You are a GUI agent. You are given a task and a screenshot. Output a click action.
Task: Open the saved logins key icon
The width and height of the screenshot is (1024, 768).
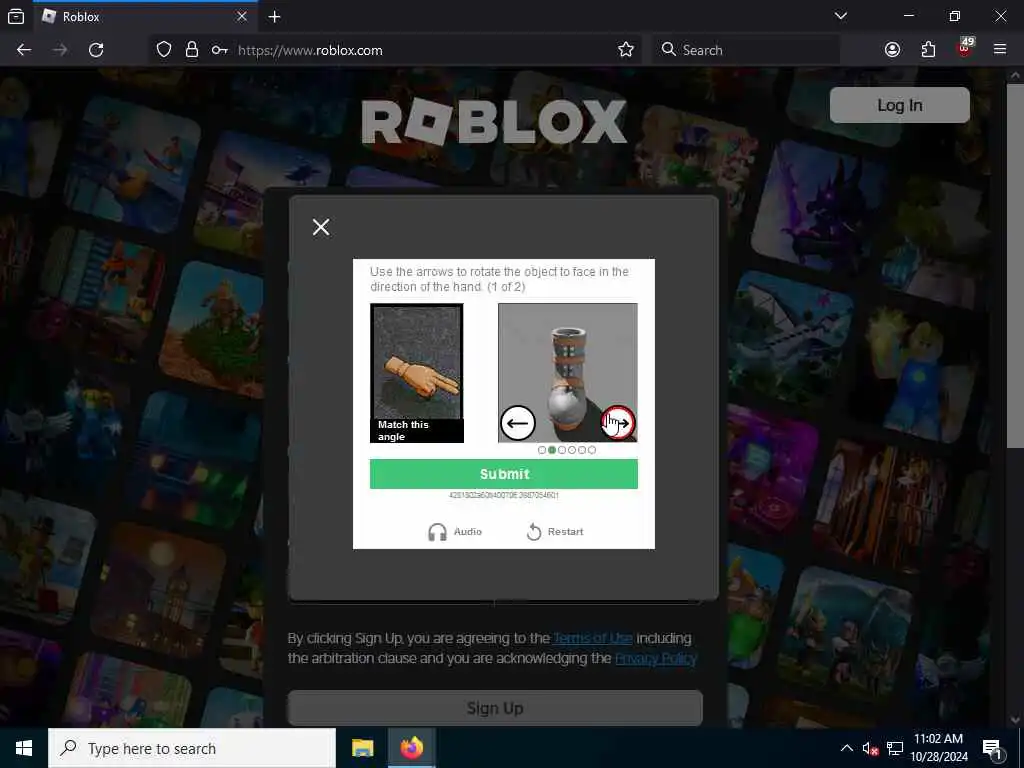pos(219,50)
